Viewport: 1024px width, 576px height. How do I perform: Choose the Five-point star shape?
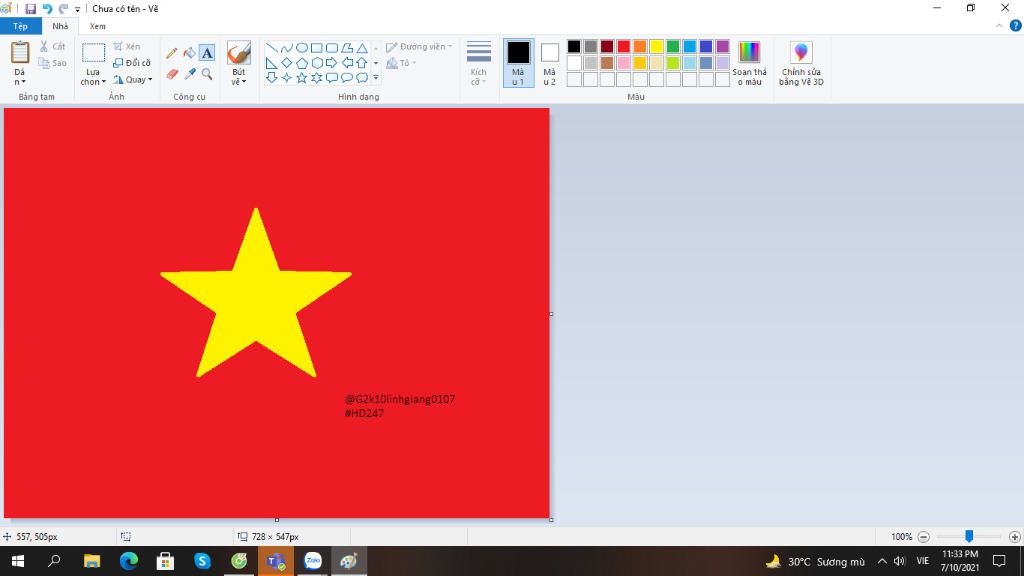302,78
